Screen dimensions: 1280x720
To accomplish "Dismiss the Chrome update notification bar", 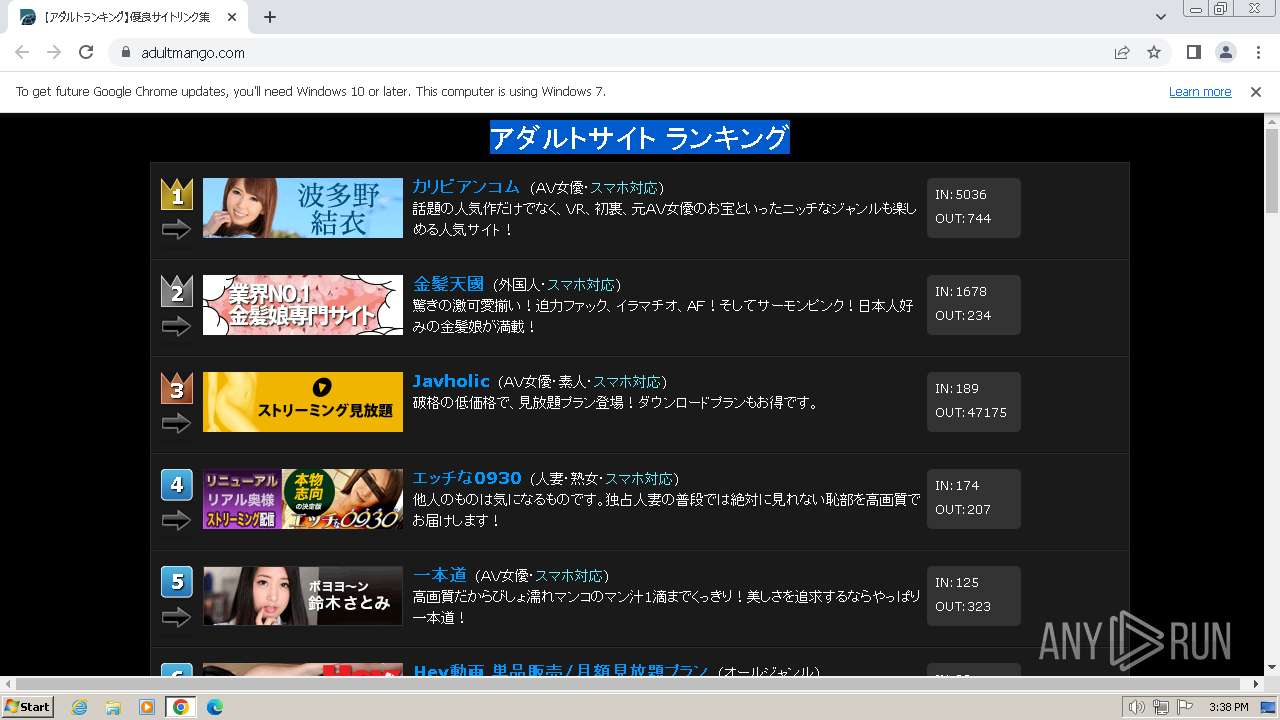I will 1256,92.
